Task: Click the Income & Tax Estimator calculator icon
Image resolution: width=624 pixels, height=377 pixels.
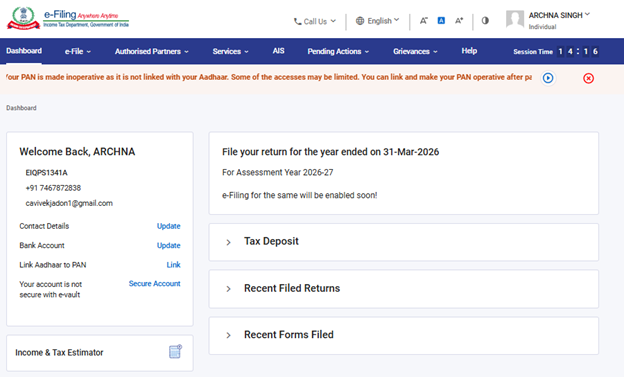Action: pos(176,352)
